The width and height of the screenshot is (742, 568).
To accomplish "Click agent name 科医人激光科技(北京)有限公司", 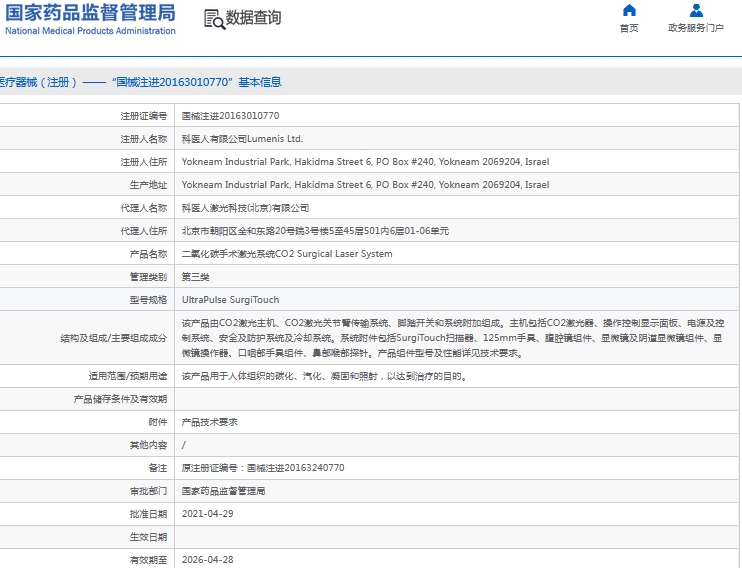I will 245,208.
